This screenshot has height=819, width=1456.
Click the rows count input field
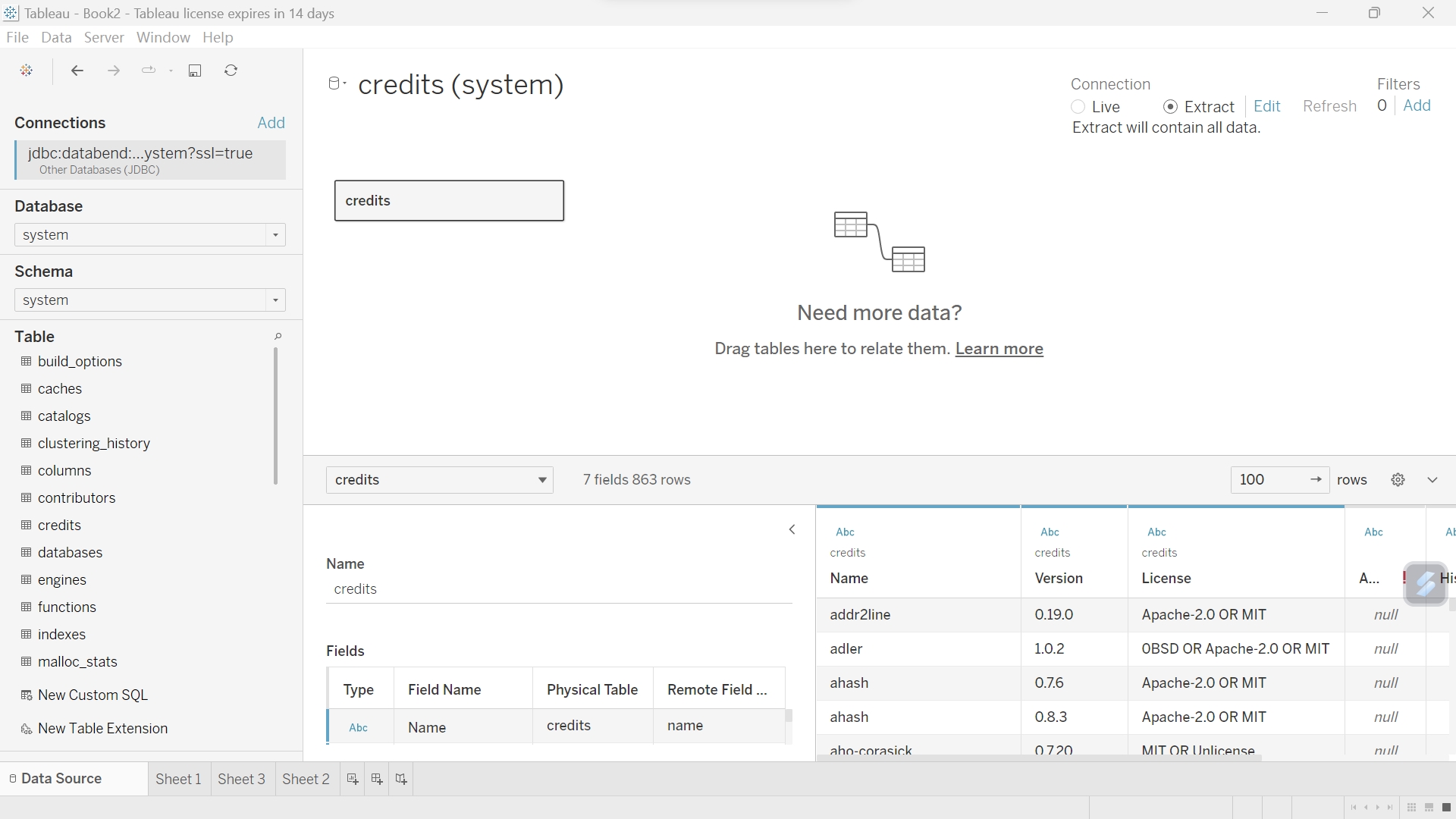(x=1269, y=479)
